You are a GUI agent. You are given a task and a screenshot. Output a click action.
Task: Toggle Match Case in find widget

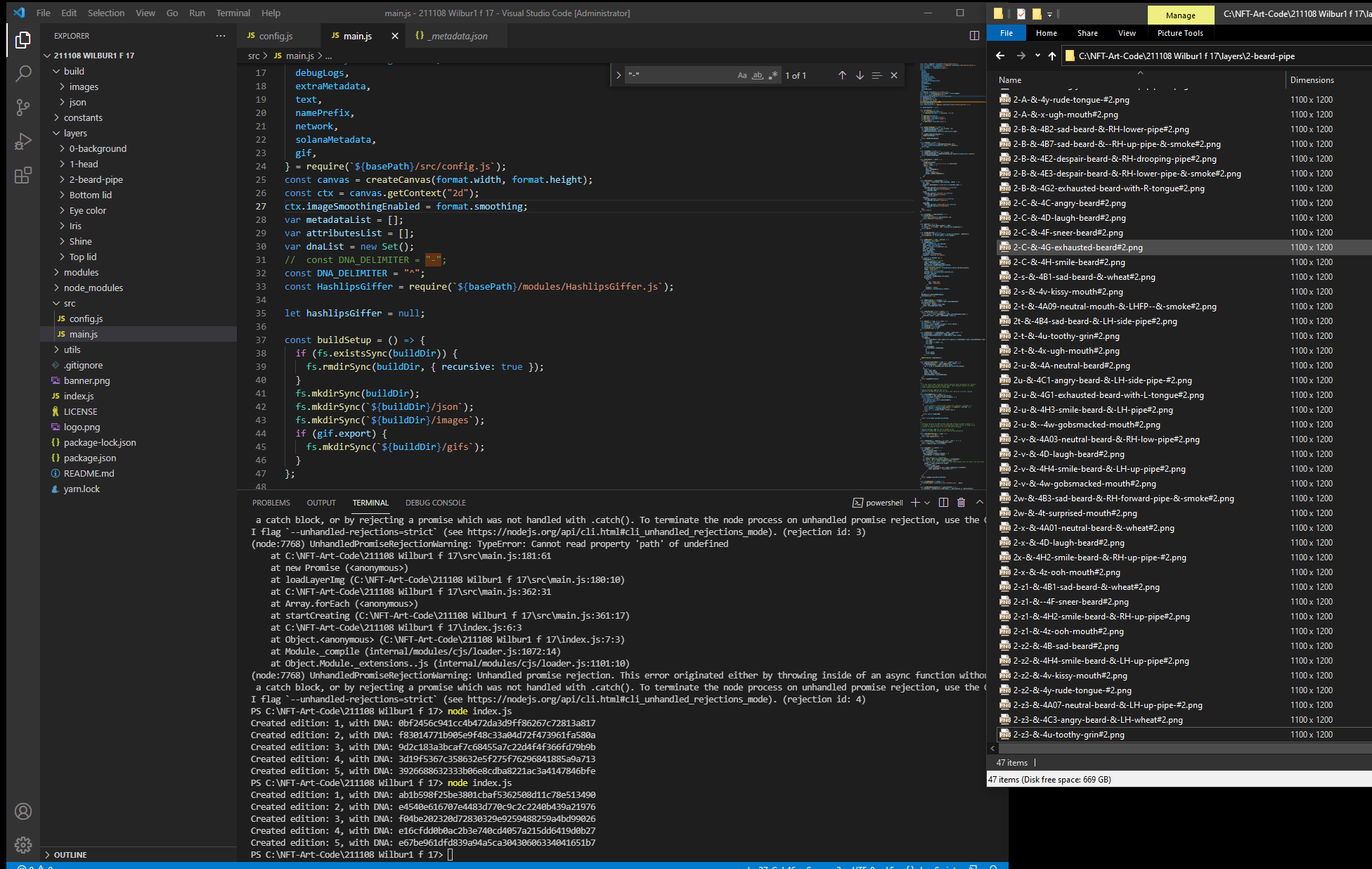pyautogui.click(x=742, y=75)
